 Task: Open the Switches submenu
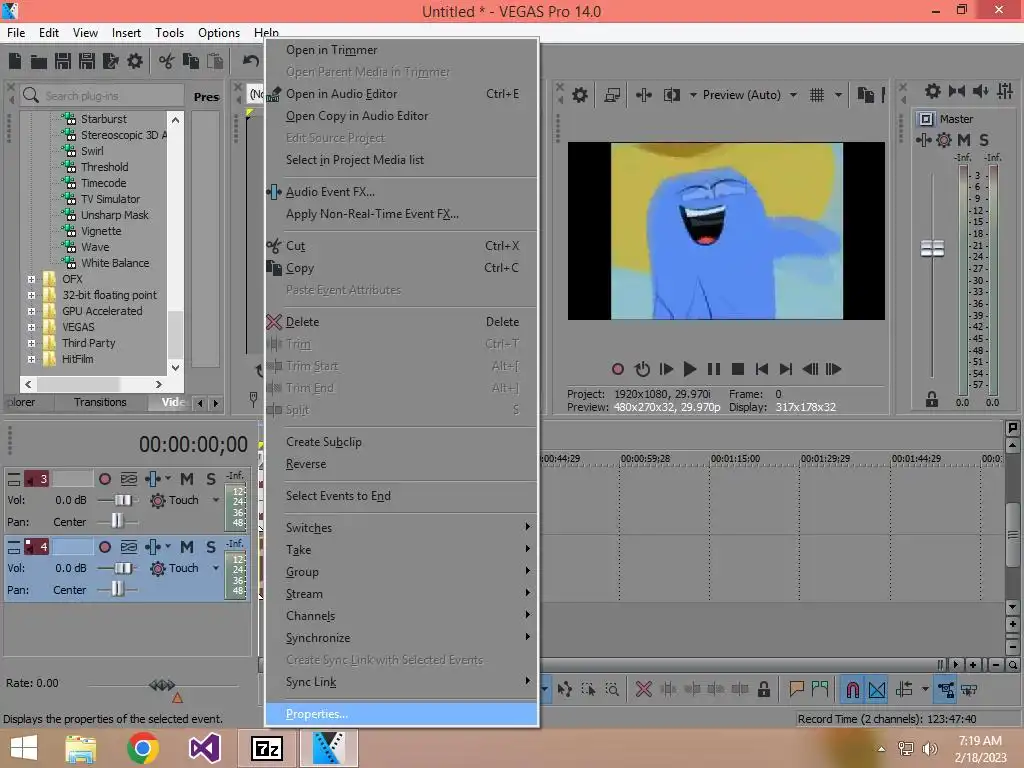point(402,528)
